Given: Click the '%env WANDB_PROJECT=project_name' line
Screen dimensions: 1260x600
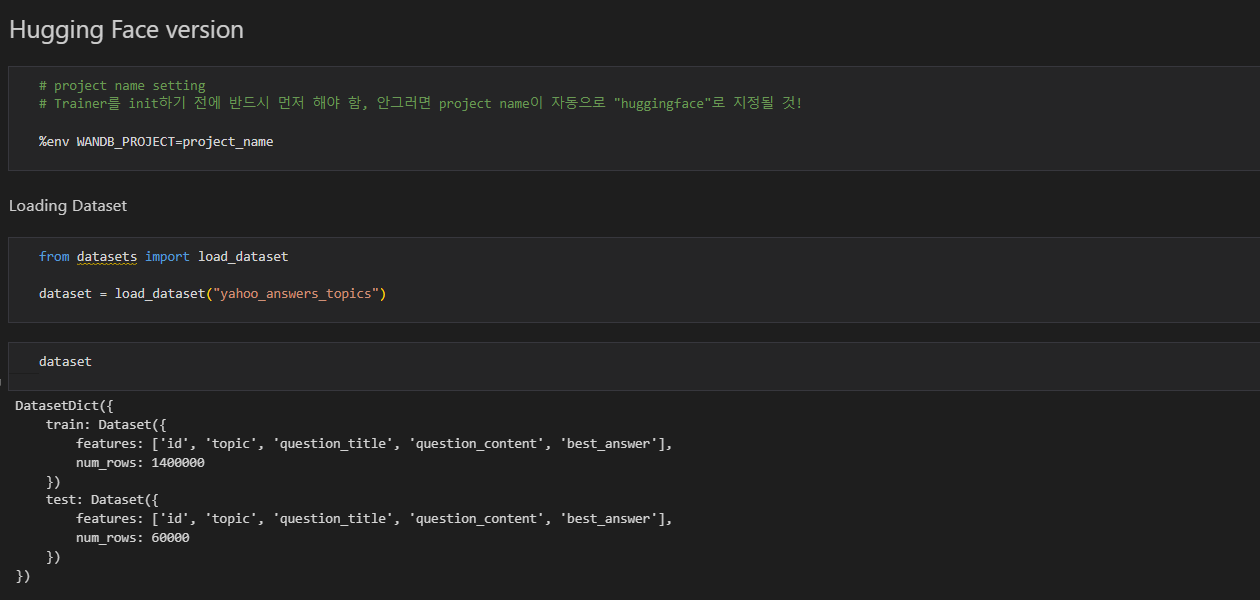Looking at the screenshot, I should 156,142.
